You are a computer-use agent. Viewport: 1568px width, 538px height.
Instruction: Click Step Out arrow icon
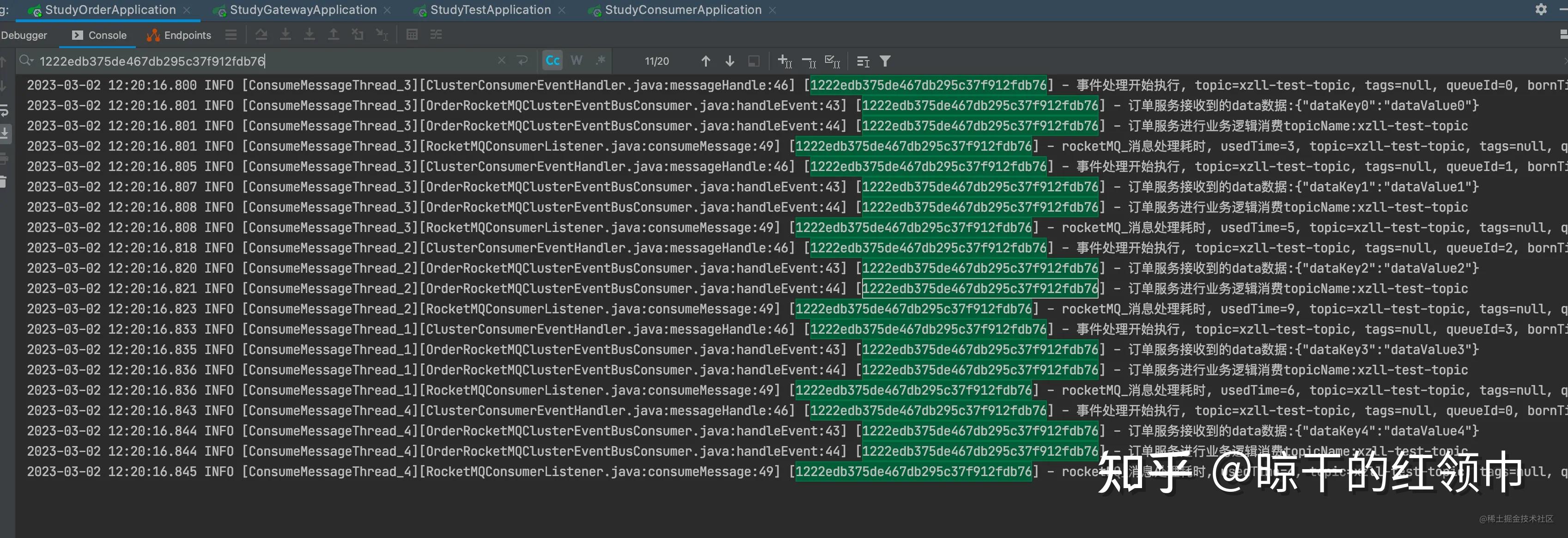coord(333,35)
